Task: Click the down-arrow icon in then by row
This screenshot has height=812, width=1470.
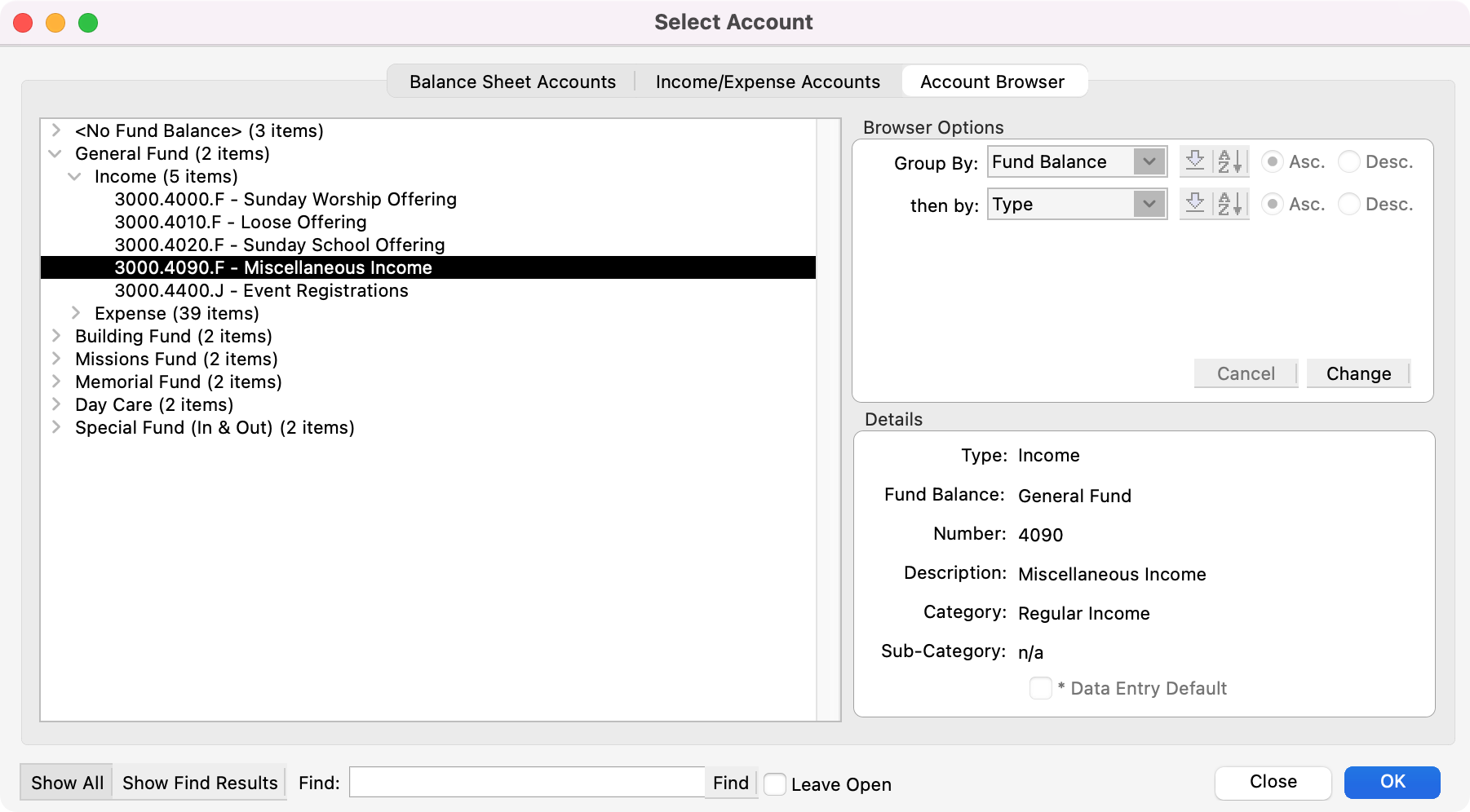Action: pyautogui.click(x=1195, y=204)
